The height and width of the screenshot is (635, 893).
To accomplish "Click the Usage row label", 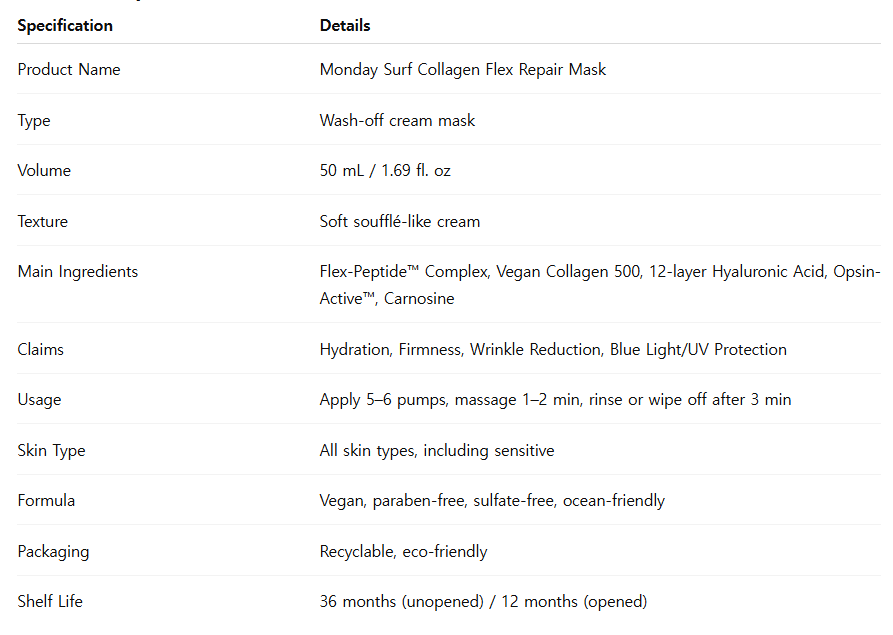I will coord(39,399).
